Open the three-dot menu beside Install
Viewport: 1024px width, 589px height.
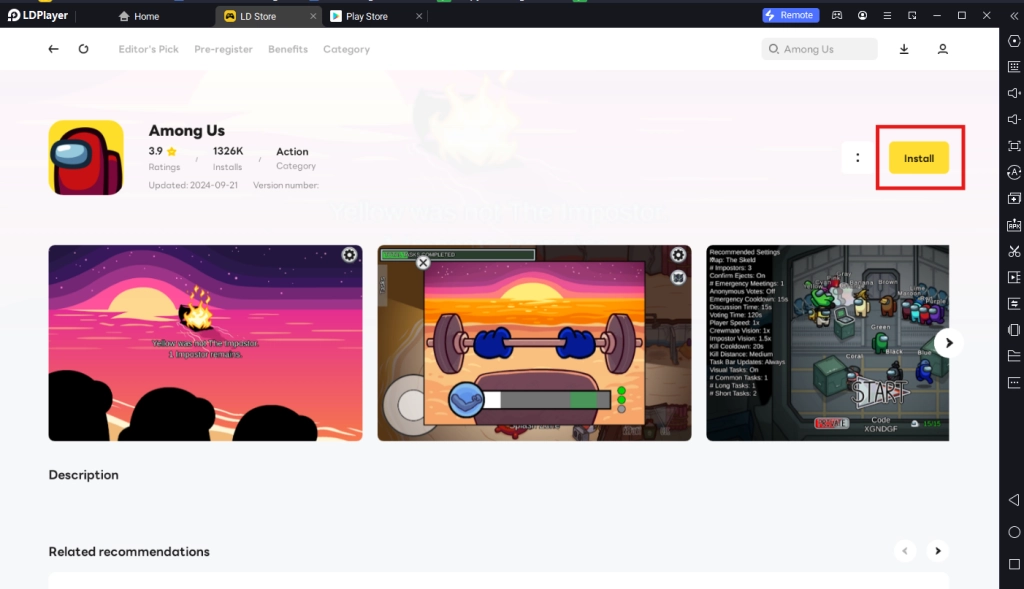click(x=857, y=158)
